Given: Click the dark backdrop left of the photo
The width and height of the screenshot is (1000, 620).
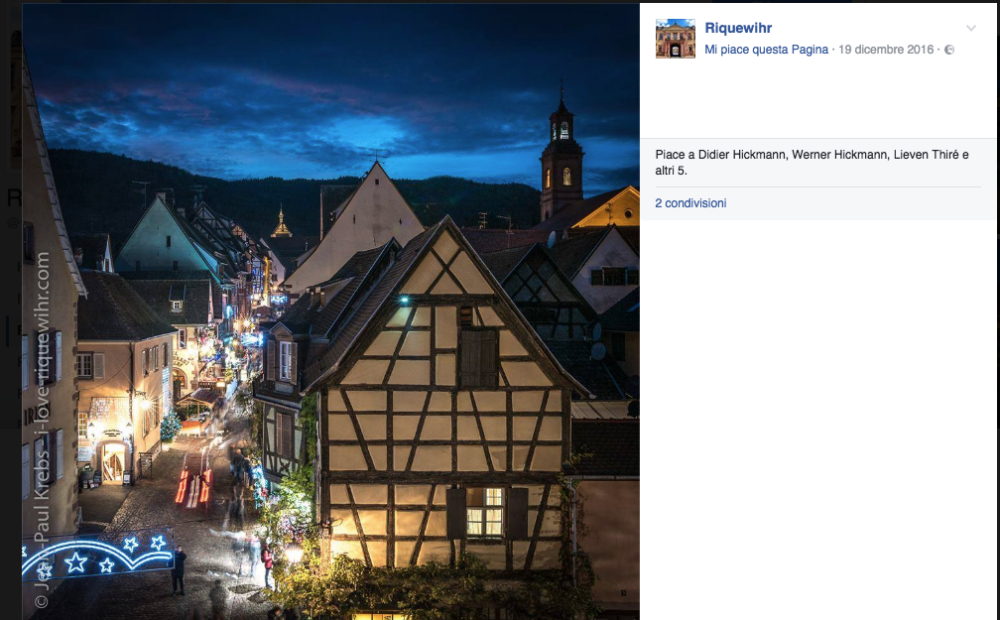Looking at the screenshot, I should tap(10, 300).
